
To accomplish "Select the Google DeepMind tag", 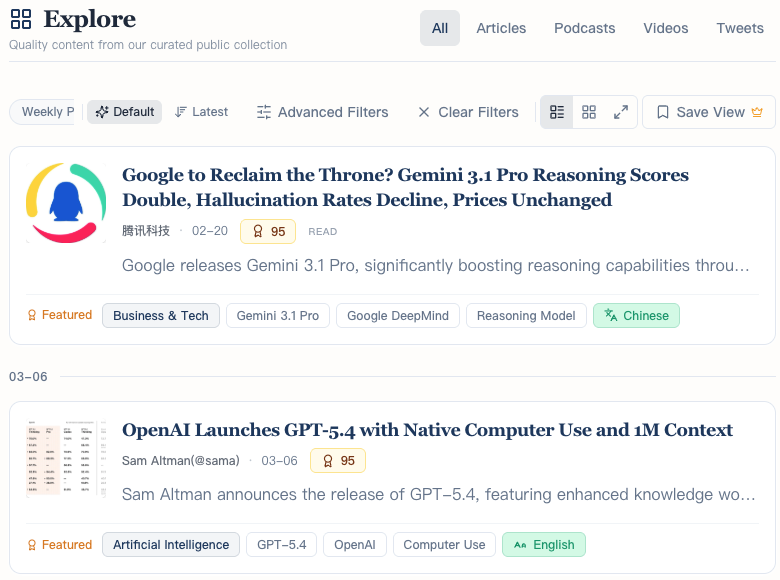I will (x=398, y=315).
